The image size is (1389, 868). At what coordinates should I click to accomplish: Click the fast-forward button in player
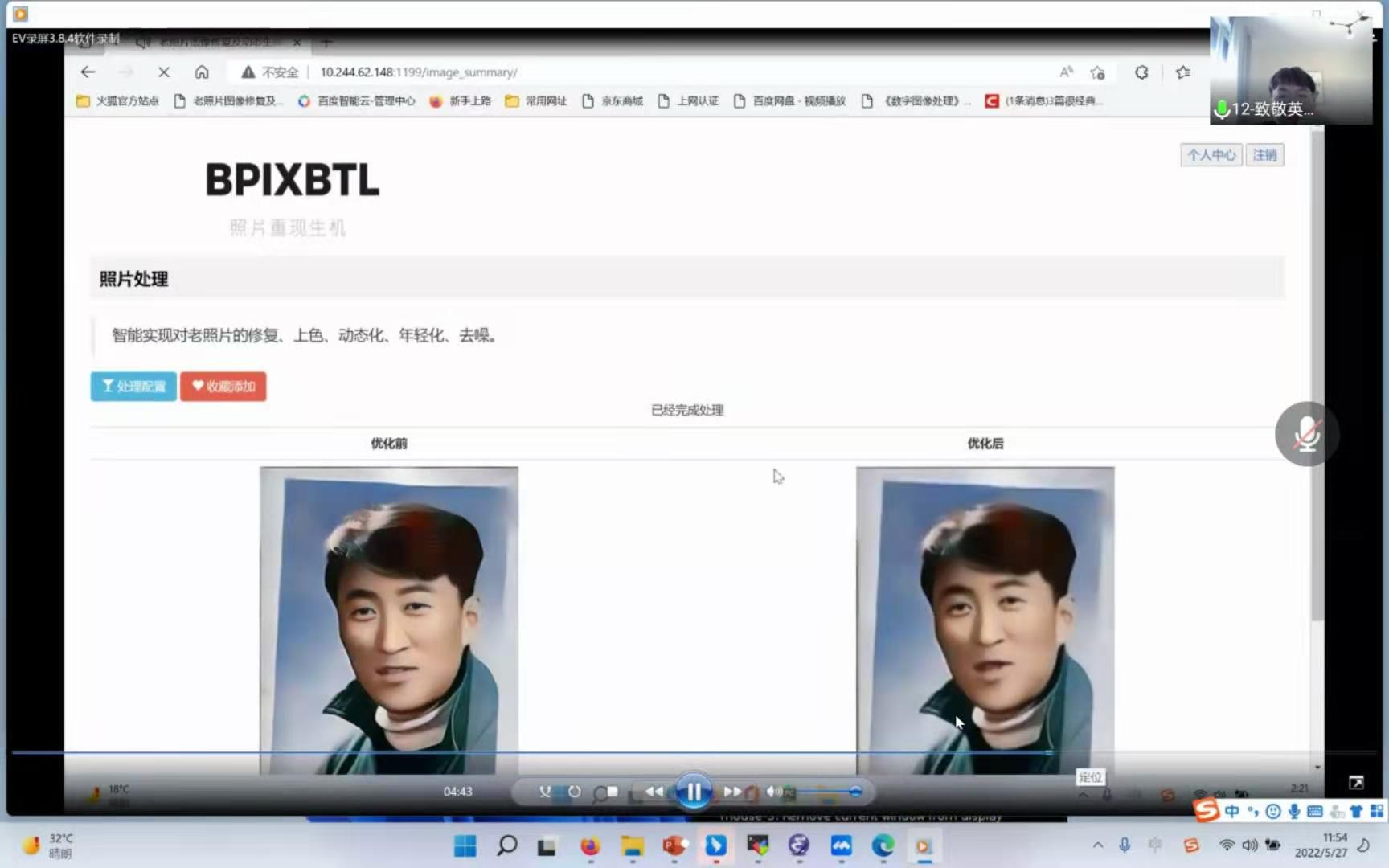(x=731, y=792)
